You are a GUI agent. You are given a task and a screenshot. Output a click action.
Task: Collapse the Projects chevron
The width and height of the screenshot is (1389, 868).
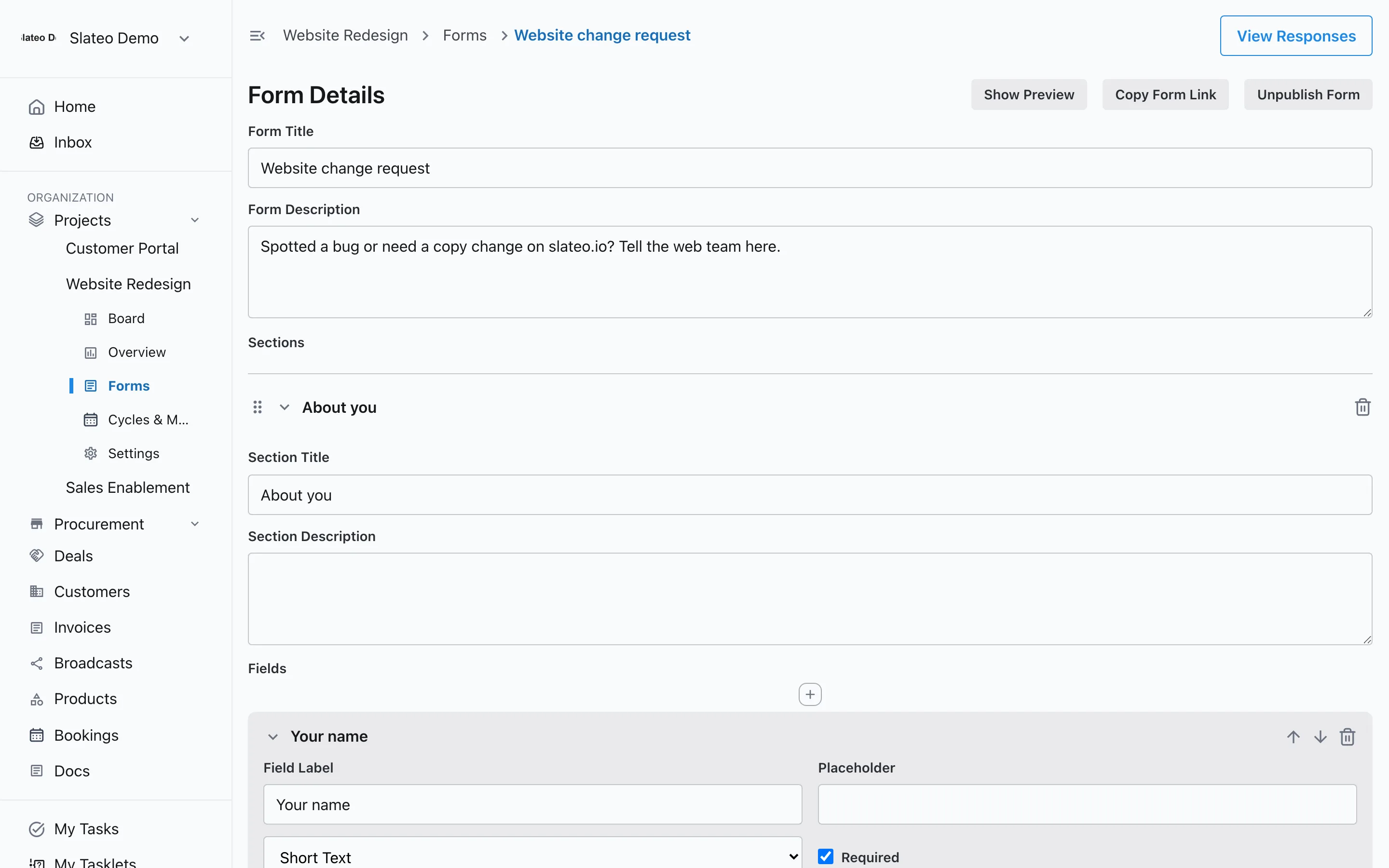[195, 220]
